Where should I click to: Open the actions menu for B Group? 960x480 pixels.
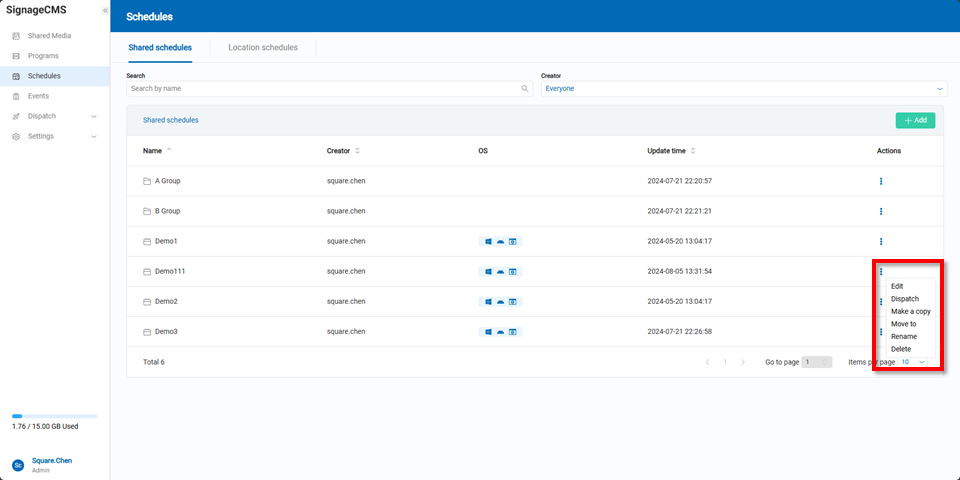[880, 211]
